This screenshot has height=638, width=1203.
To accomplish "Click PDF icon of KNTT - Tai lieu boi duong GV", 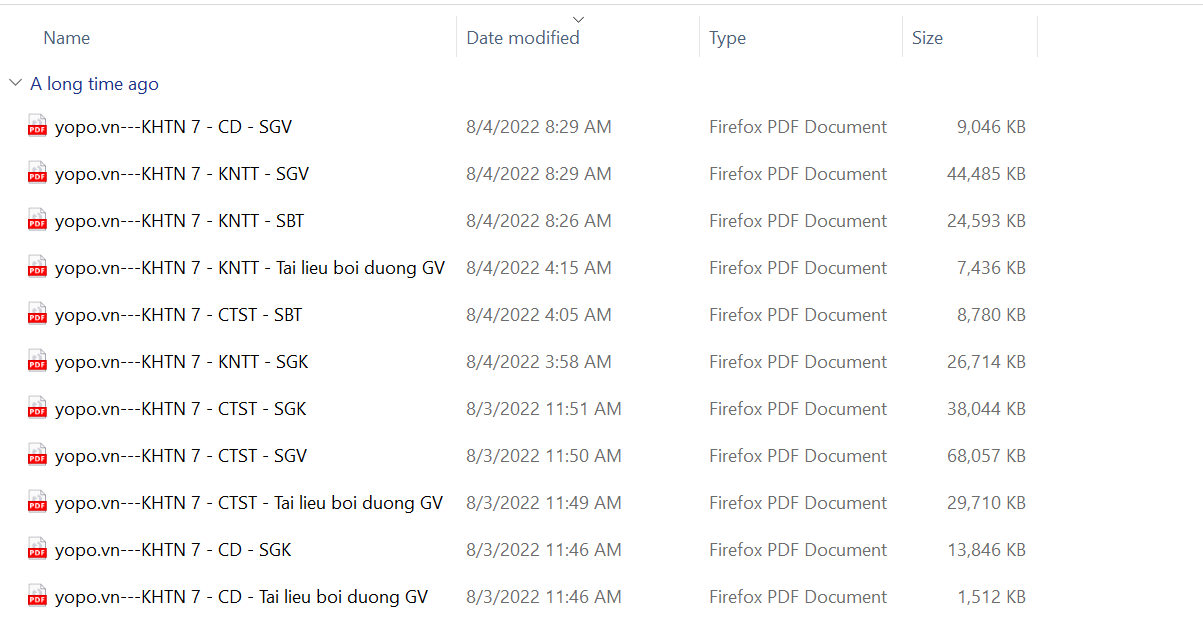I will [x=37, y=268].
